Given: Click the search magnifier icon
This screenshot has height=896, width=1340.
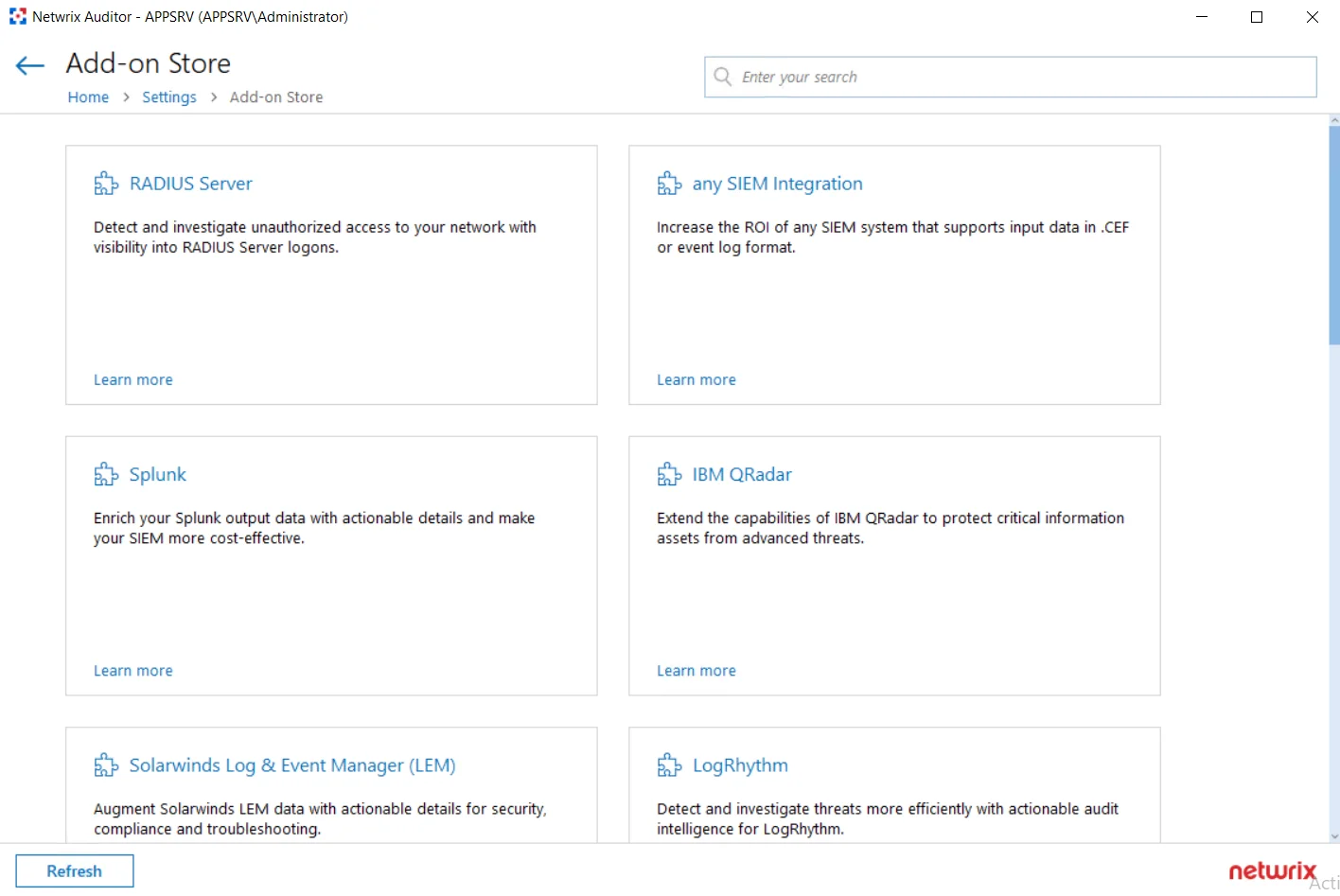Looking at the screenshot, I should point(723,77).
